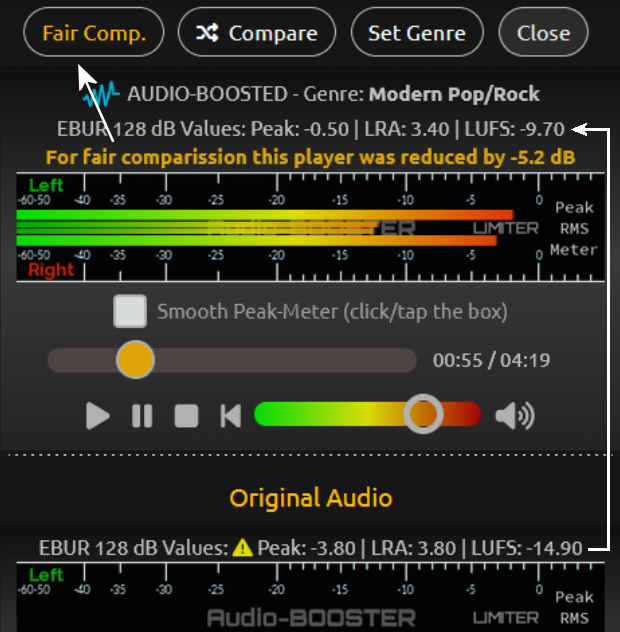Click the 'Peak: -0.50' value
The width and height of the screenshot is (620, 632).
(300, 129)
